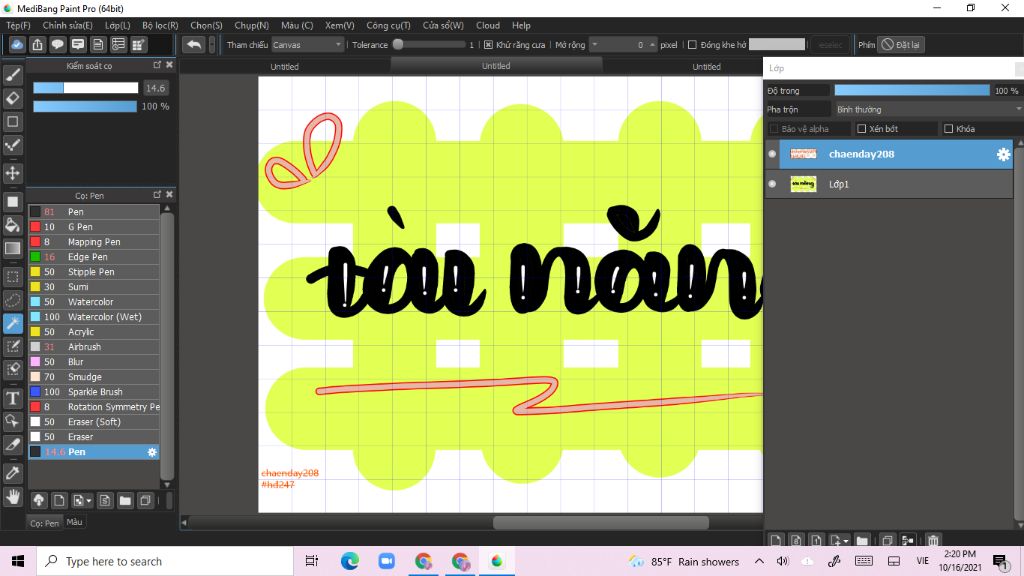Click the Đặt lại reset button
Image resolution: width=1024 pixels, height=576 pixels.
901,44
